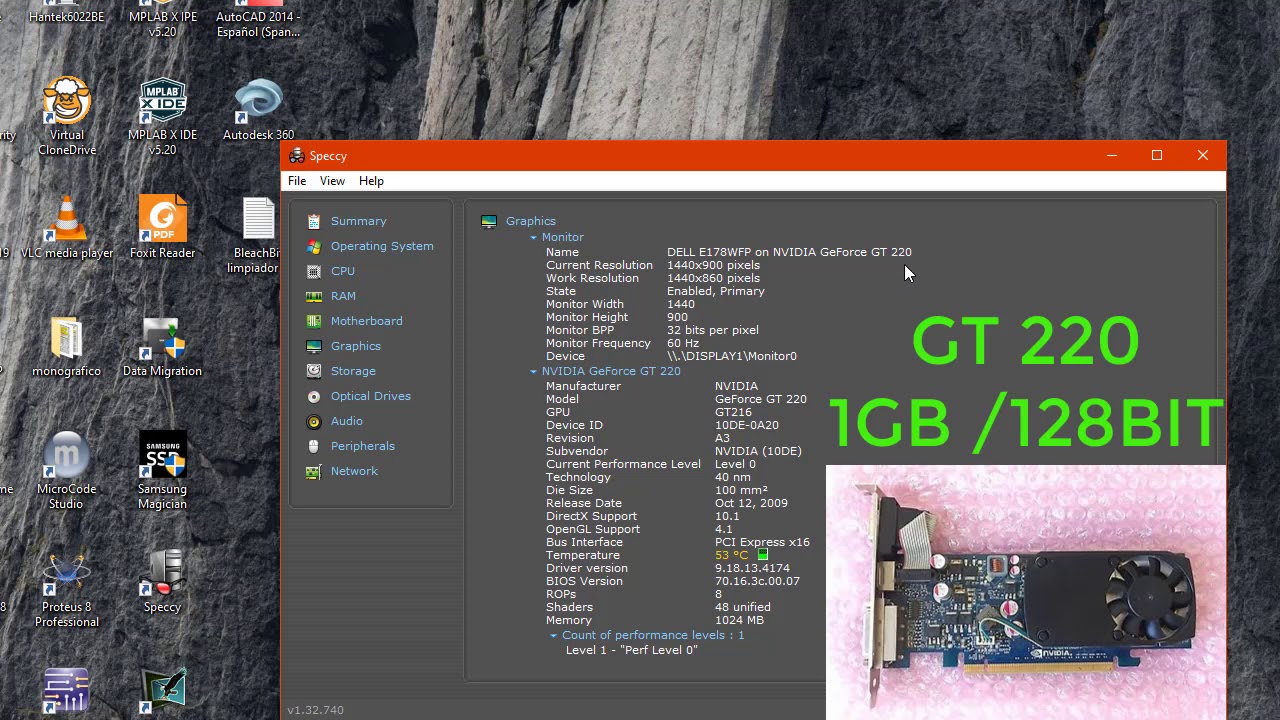Click the Driver version 9.18.13.4174 value
The image size is (1280, 720).
(752, 568)
